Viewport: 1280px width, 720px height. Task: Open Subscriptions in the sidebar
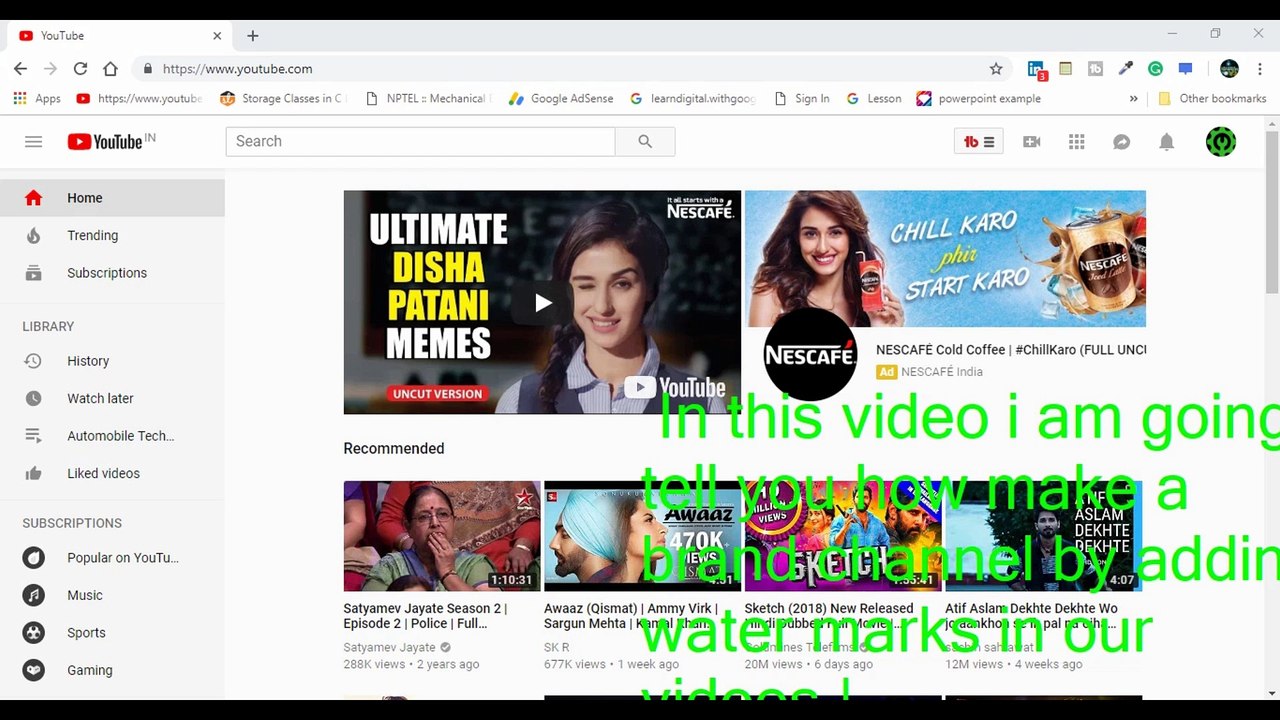(x=112, y=273)
